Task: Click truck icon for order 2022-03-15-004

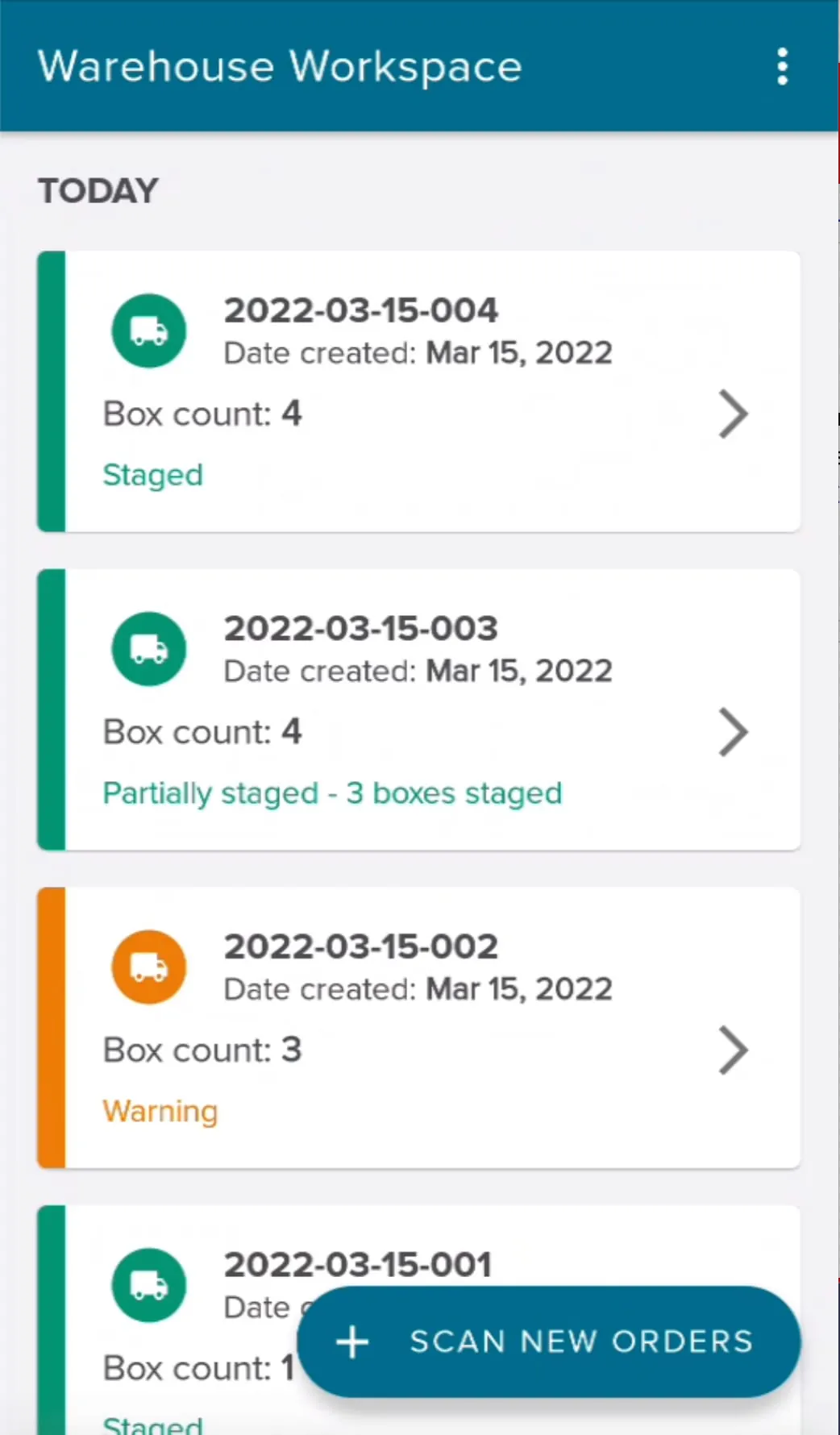Action: pos(149,331)
